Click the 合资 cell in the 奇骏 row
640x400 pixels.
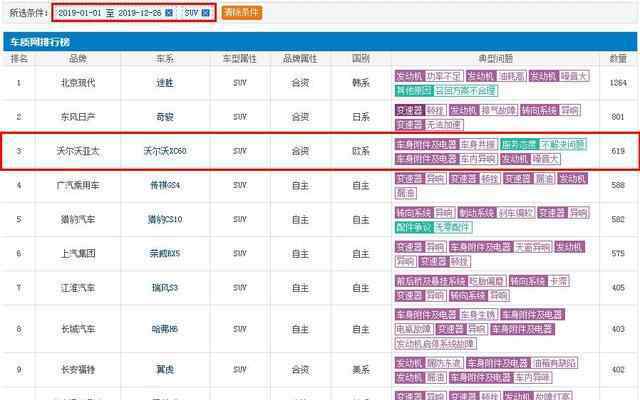tap(300, 117)
